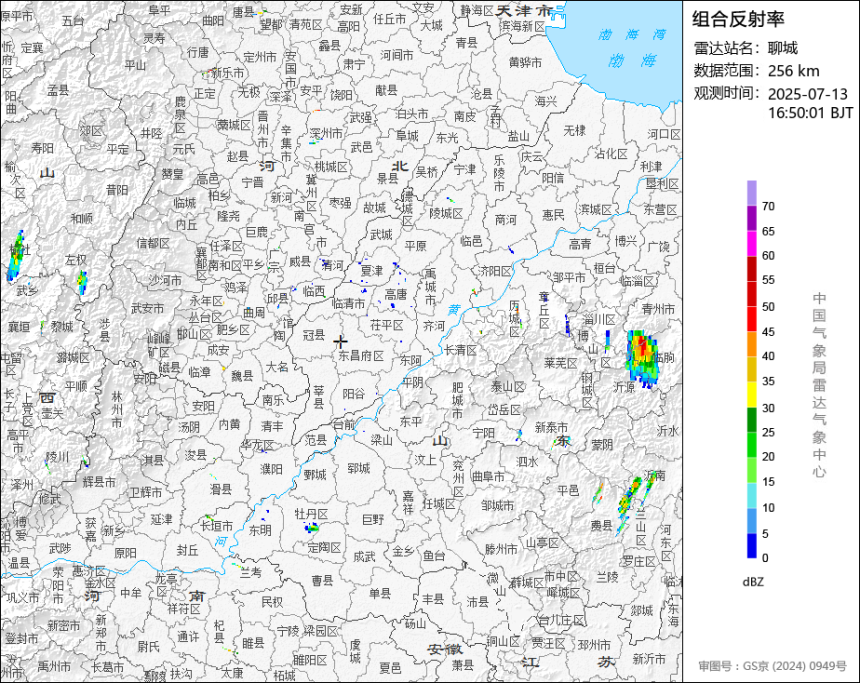Viewport: 860px width, 683px height.
Task: Click the 济阳区 map label
Action: click(495, 270)
